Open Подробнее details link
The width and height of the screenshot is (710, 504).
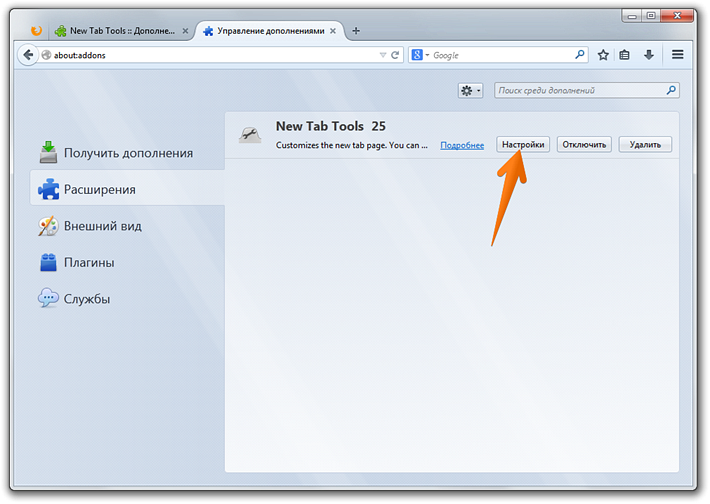pos(462,145)
